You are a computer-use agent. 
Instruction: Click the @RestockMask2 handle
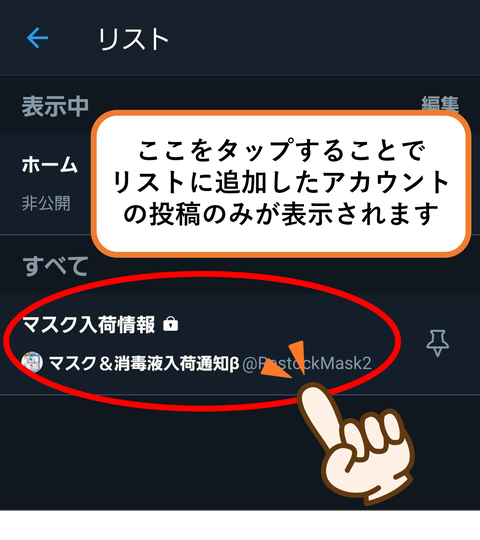point(307,363)
